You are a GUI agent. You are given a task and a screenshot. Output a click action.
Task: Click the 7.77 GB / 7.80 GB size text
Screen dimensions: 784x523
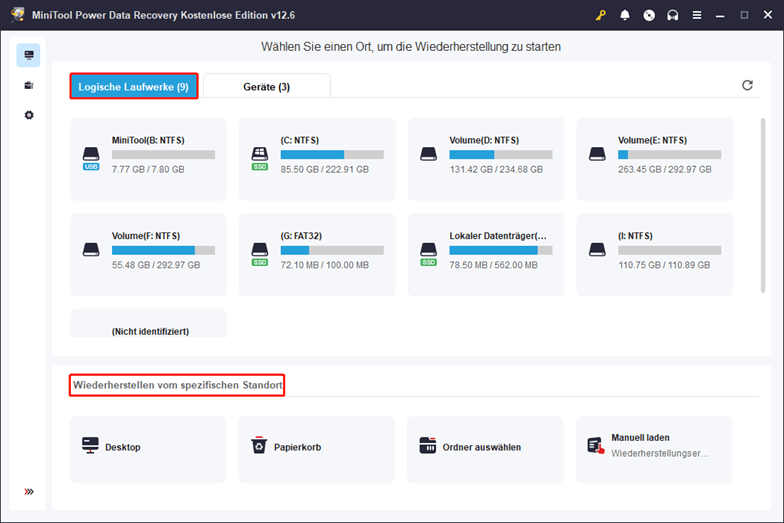[148, 169]
